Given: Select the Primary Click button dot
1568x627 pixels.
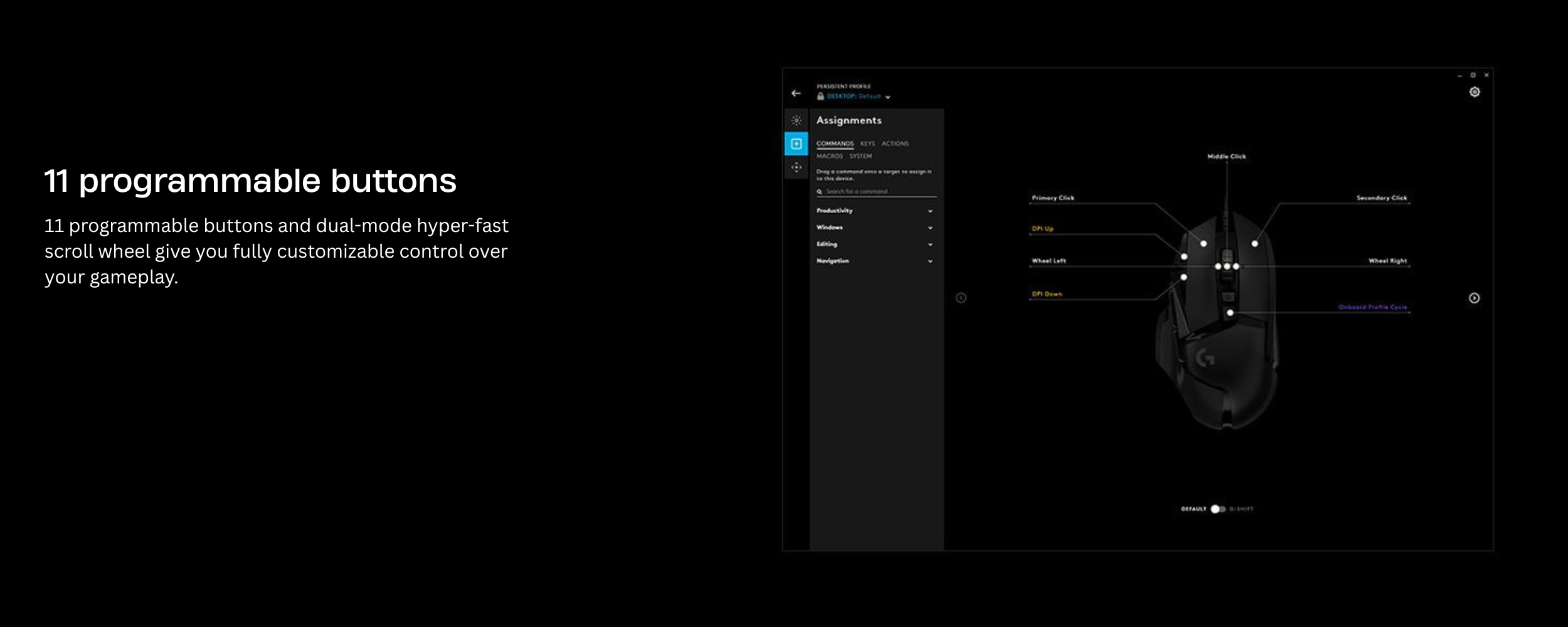Looking at the screenshot, I should 1204,243.
